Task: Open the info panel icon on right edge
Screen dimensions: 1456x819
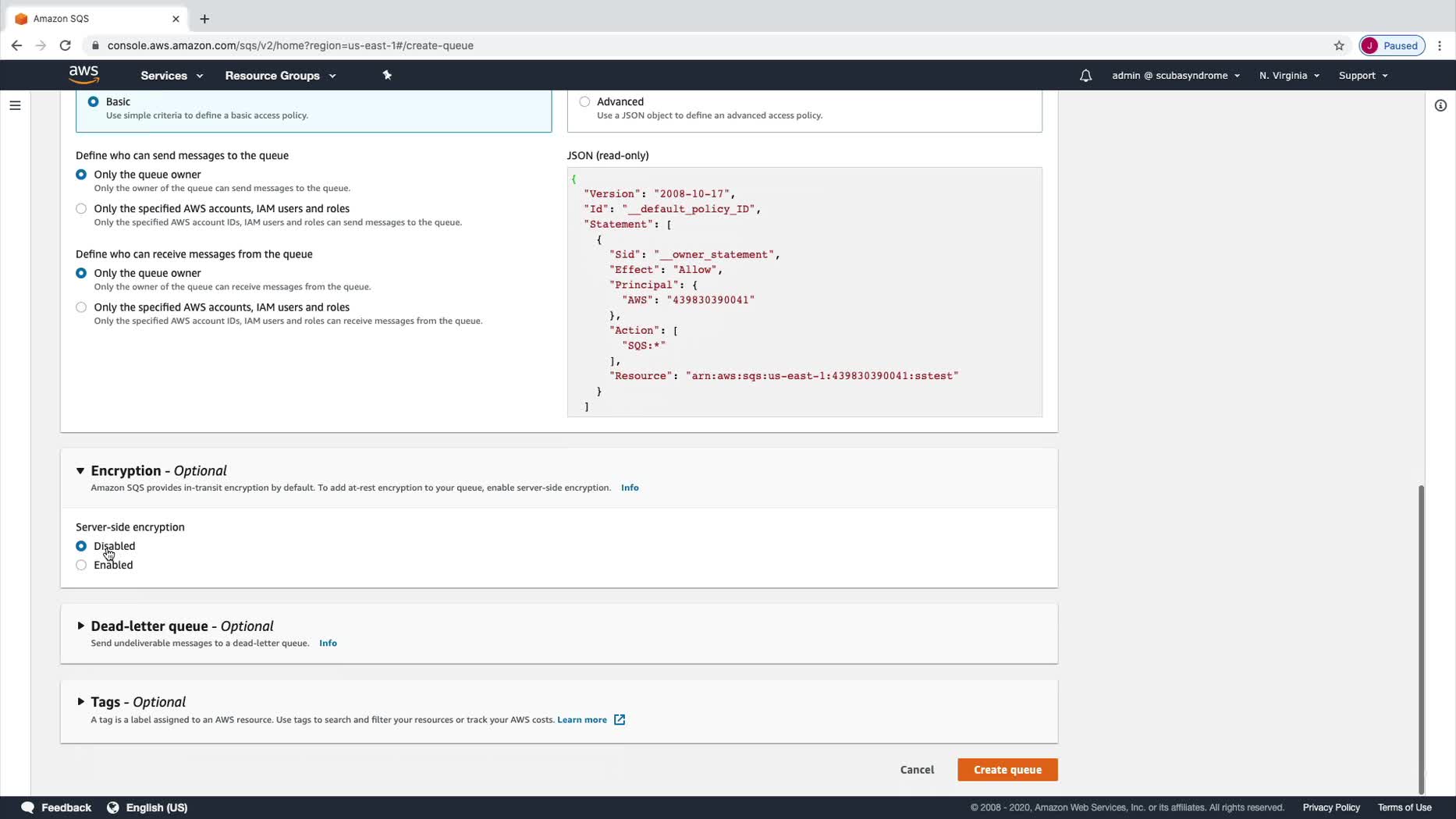Action: coord(1440,105)
